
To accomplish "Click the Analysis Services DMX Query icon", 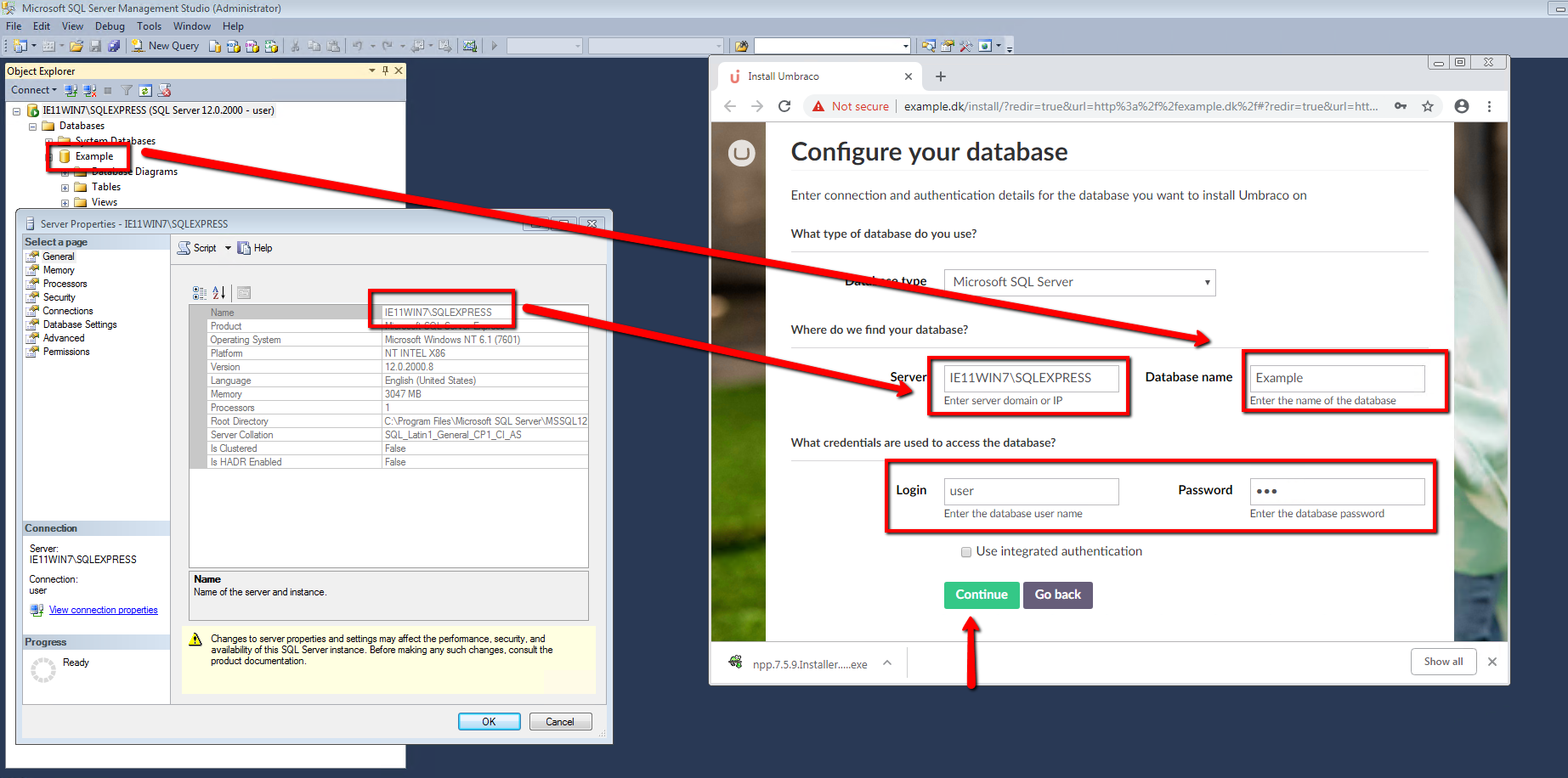I will (252, 46).
